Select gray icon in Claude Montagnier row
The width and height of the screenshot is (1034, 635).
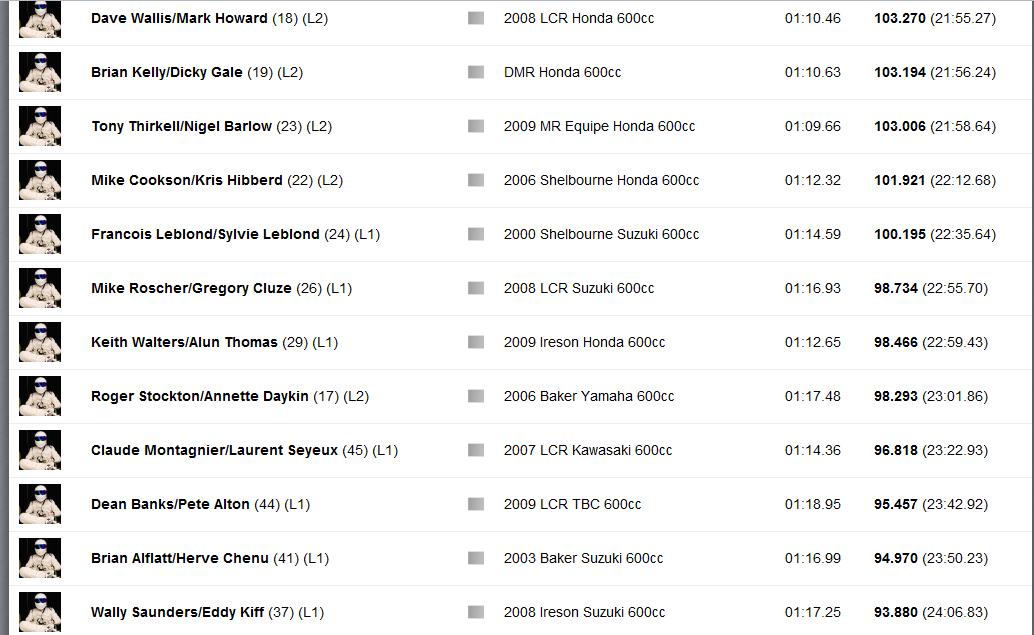[476, 450]
